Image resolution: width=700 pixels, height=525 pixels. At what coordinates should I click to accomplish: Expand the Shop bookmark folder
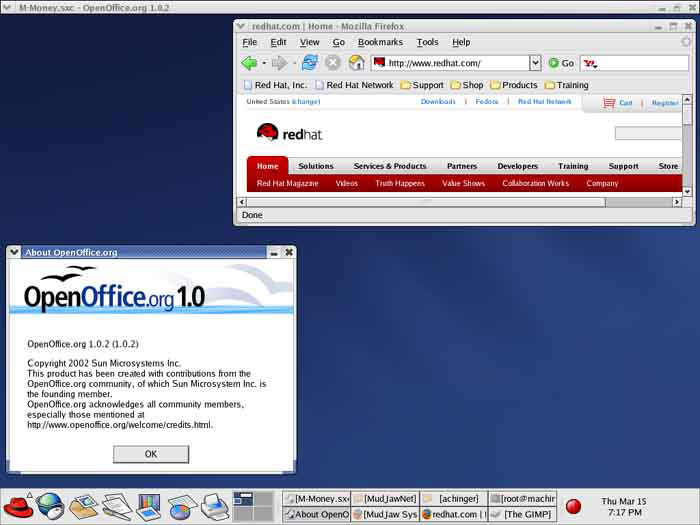coord(467,85)
